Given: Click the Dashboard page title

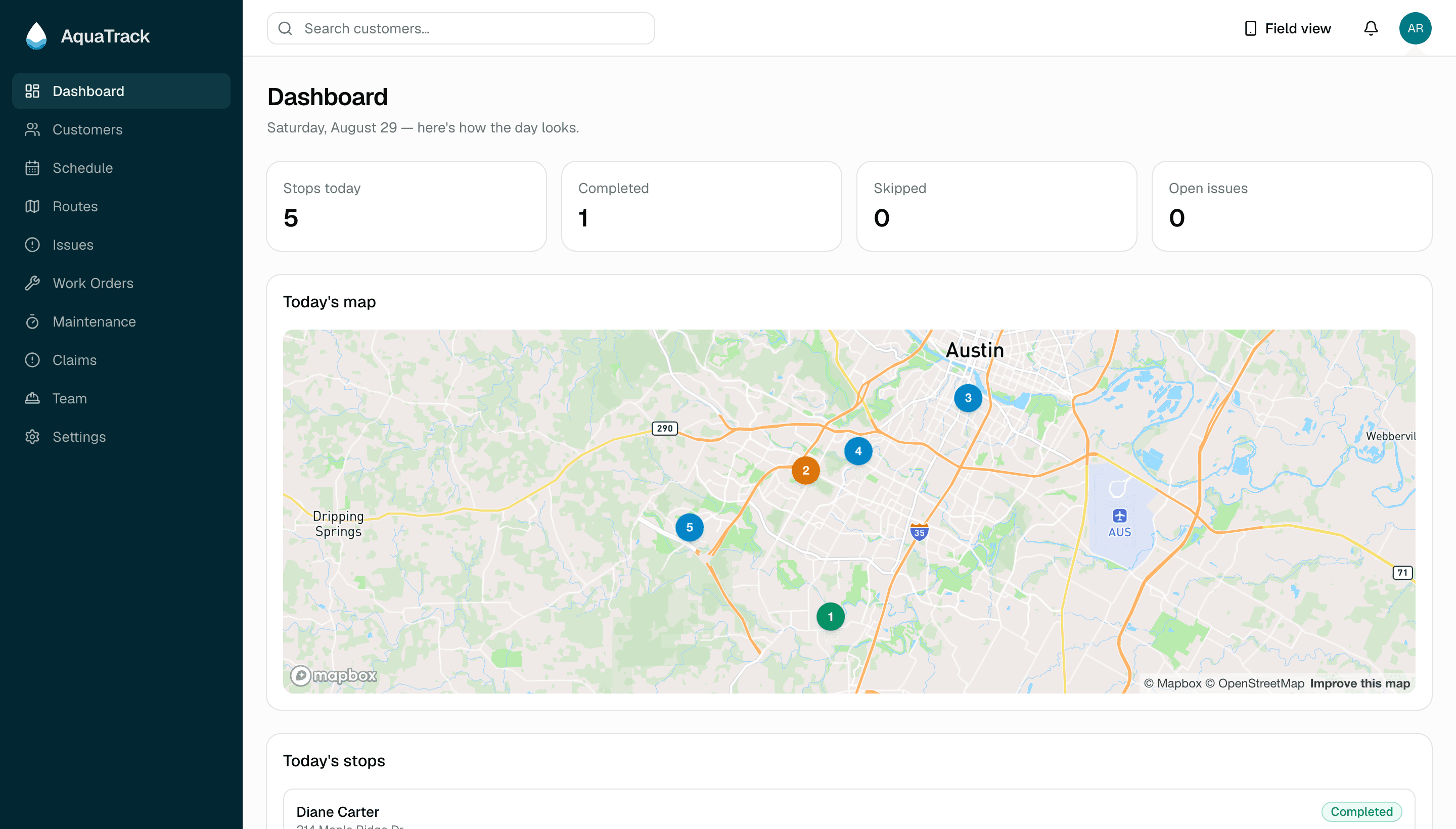Looking at the screenshot, I should 328,97.
